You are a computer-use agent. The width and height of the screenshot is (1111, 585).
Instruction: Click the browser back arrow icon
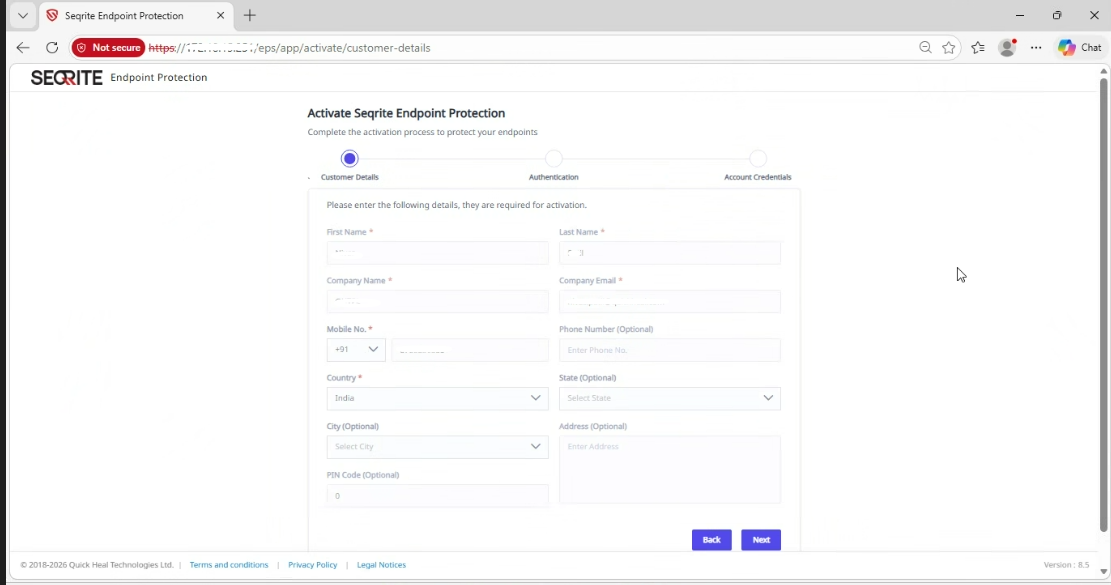[23, 47]
